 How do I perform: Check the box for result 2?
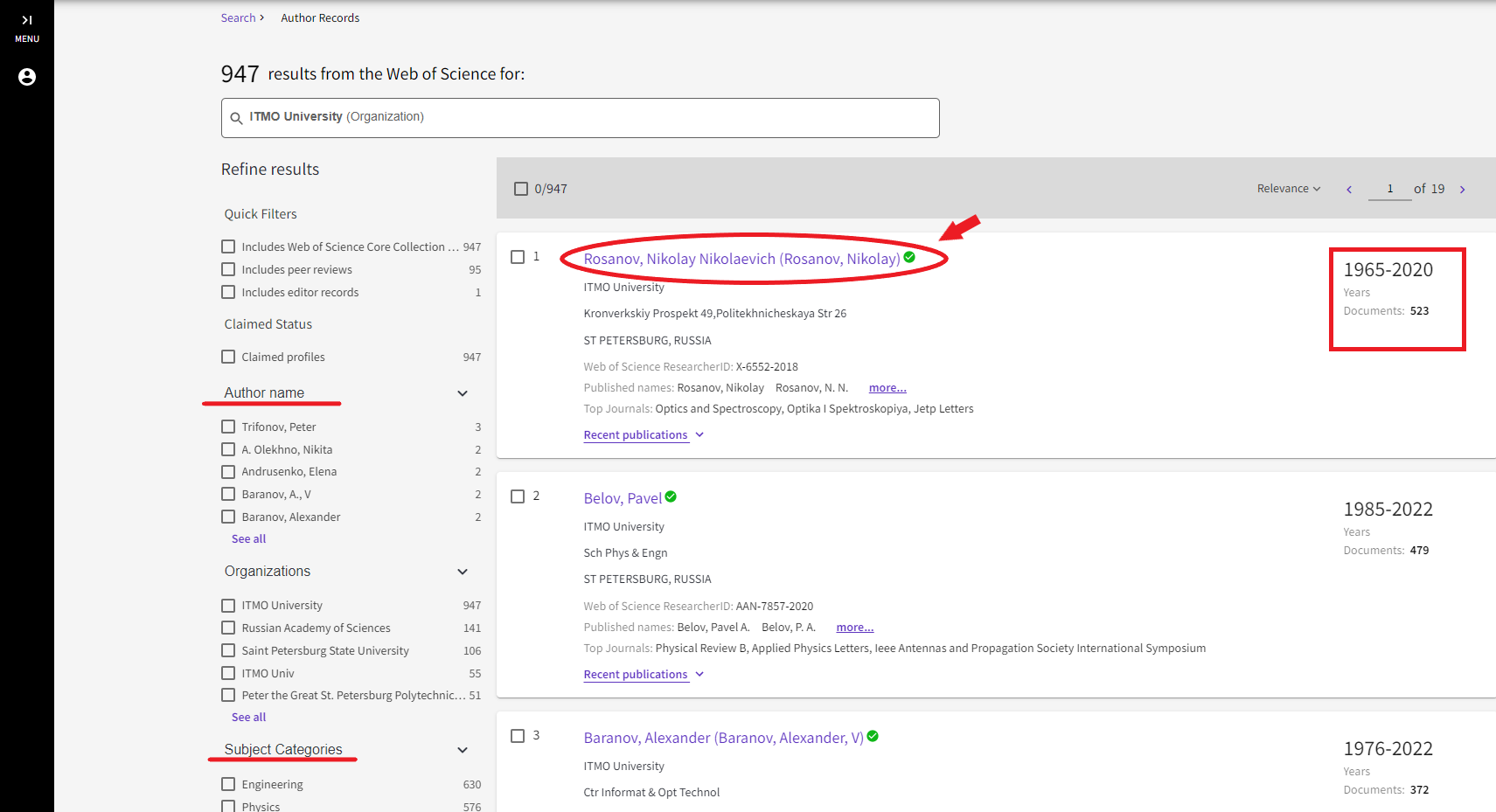[x=518, y=496]
